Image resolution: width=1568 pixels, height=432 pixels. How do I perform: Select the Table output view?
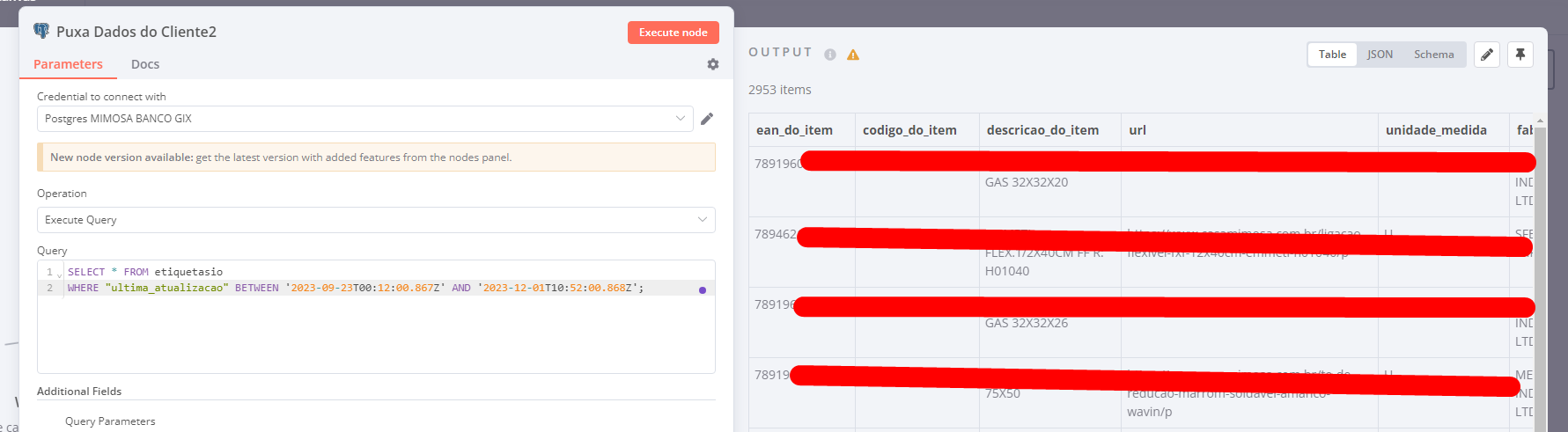(1332, 55)
